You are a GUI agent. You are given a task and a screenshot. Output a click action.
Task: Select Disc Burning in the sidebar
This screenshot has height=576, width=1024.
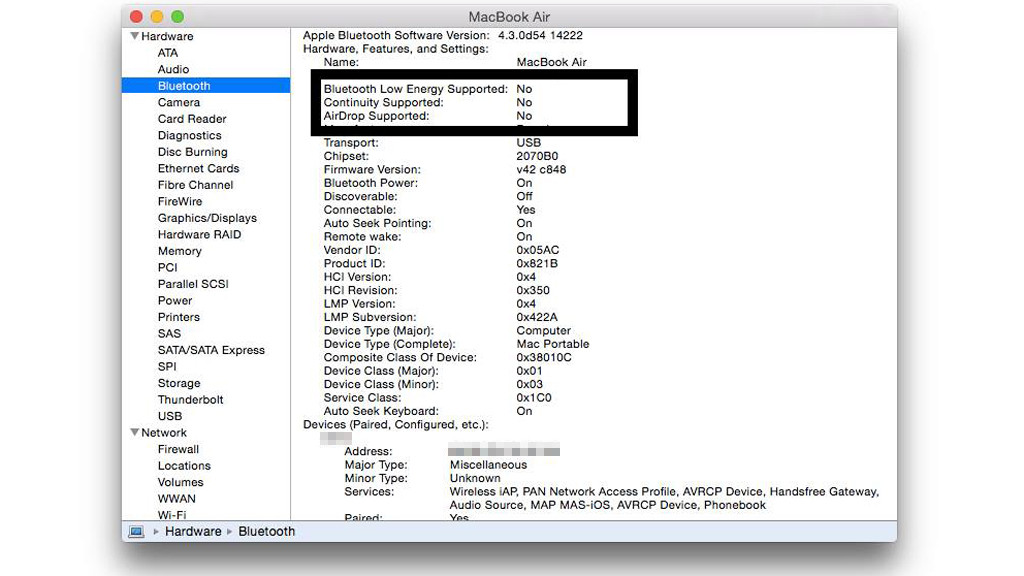193,152
